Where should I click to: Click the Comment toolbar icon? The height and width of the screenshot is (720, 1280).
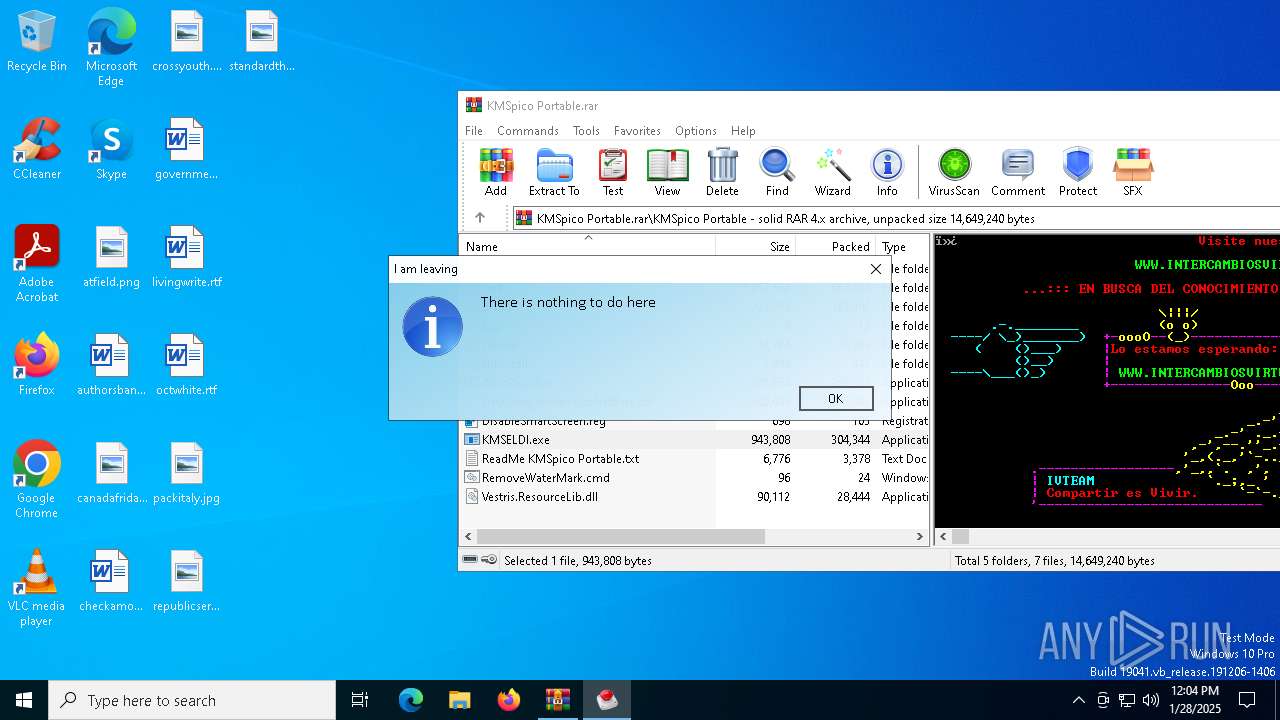click(x=1018, y=172)
